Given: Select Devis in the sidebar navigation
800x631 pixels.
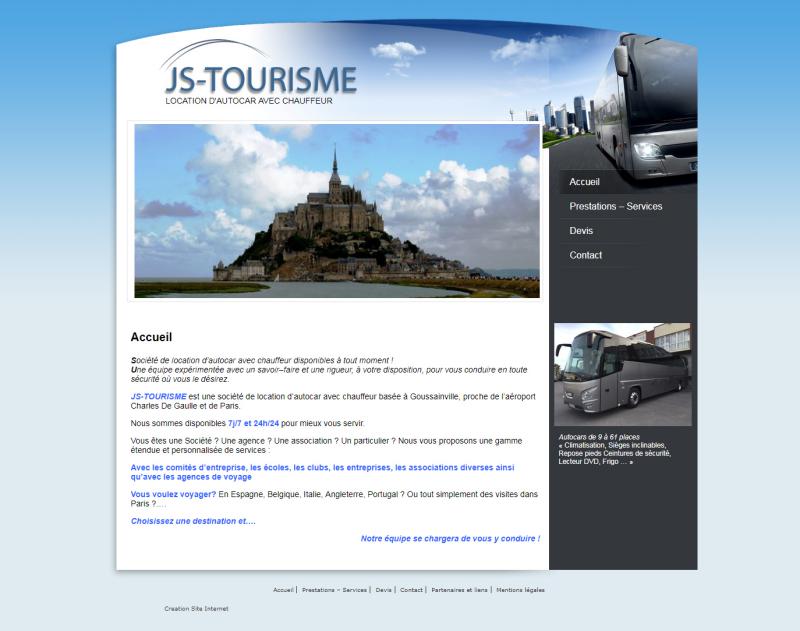Looking at the screenshot, I should [582, 231].
